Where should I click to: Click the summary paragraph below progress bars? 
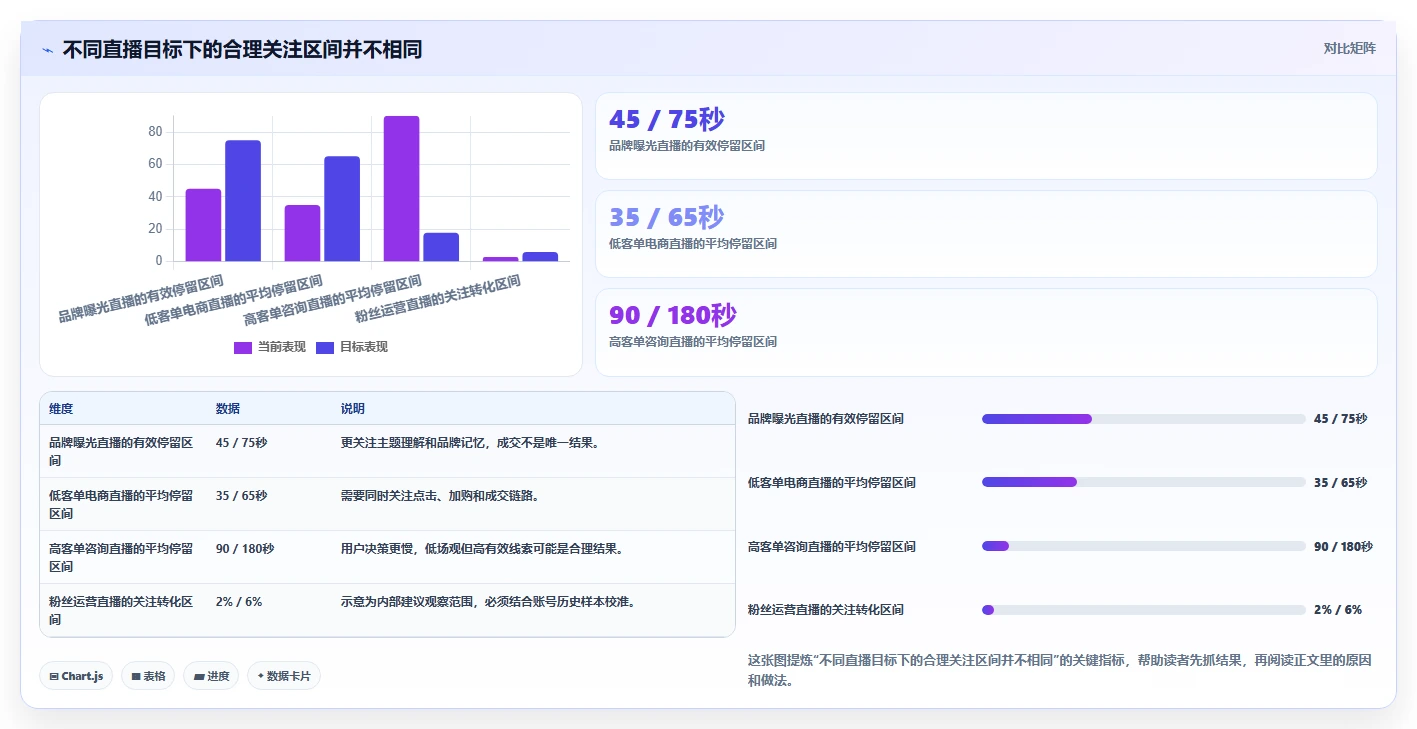[x=1059, y=670]
